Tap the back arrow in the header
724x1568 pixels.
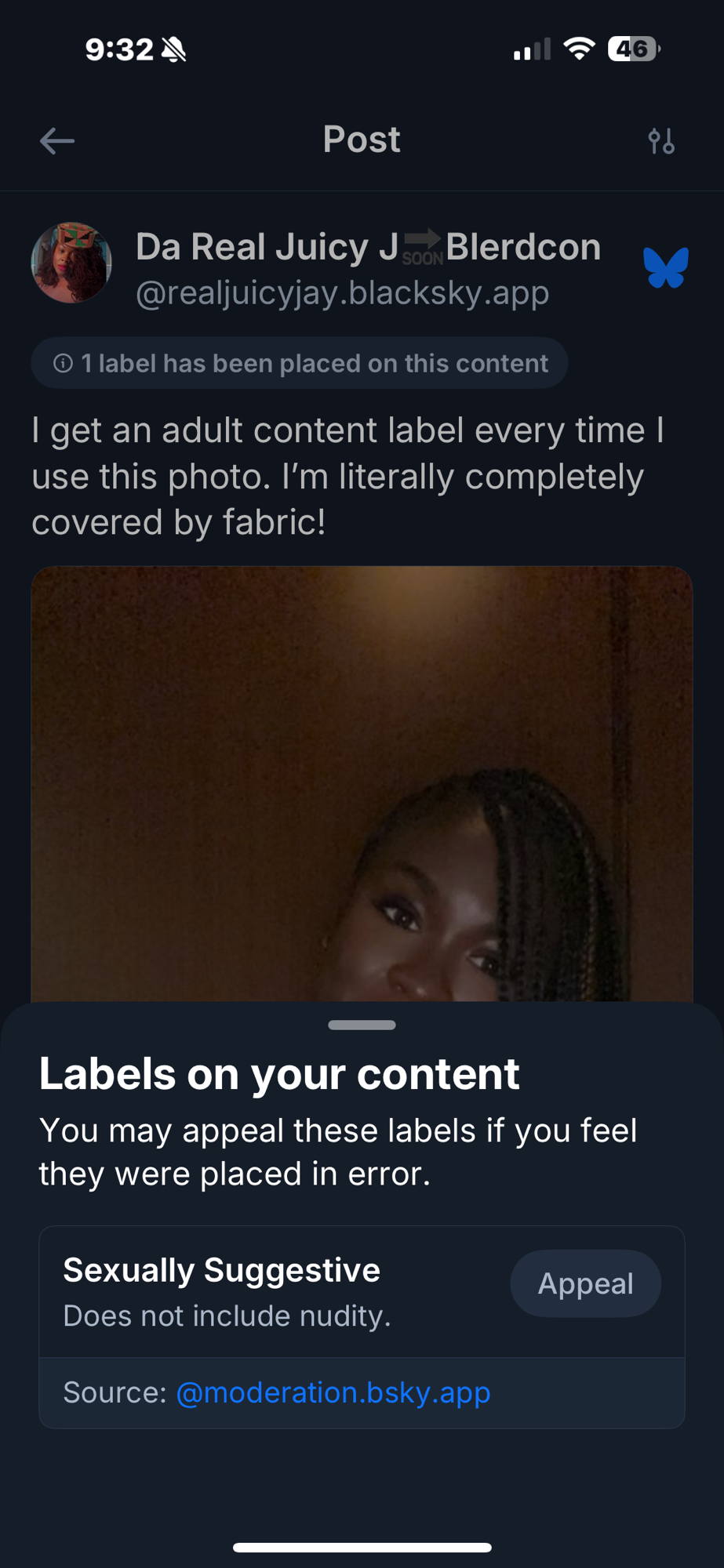[56, 141]
